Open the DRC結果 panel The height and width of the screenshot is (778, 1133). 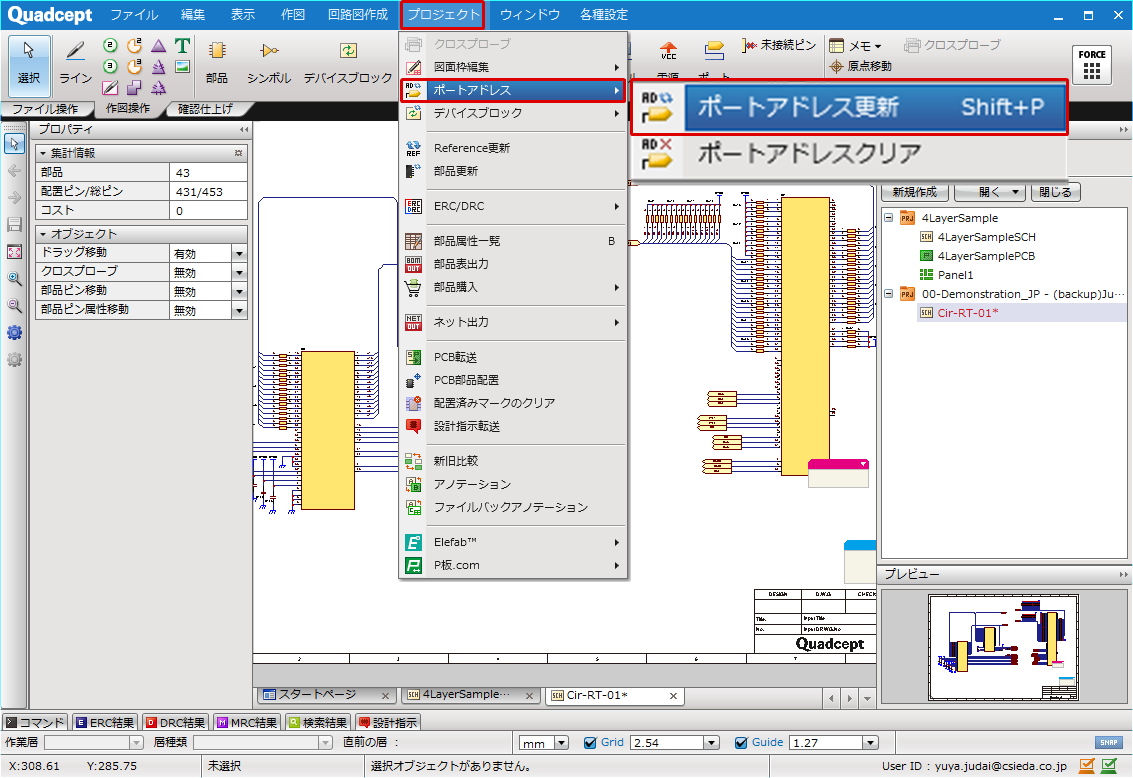coord(176,722)
